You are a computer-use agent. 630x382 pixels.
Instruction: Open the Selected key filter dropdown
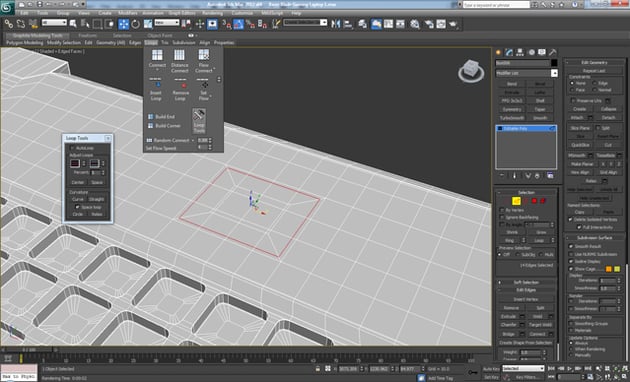tap(523, 368)
